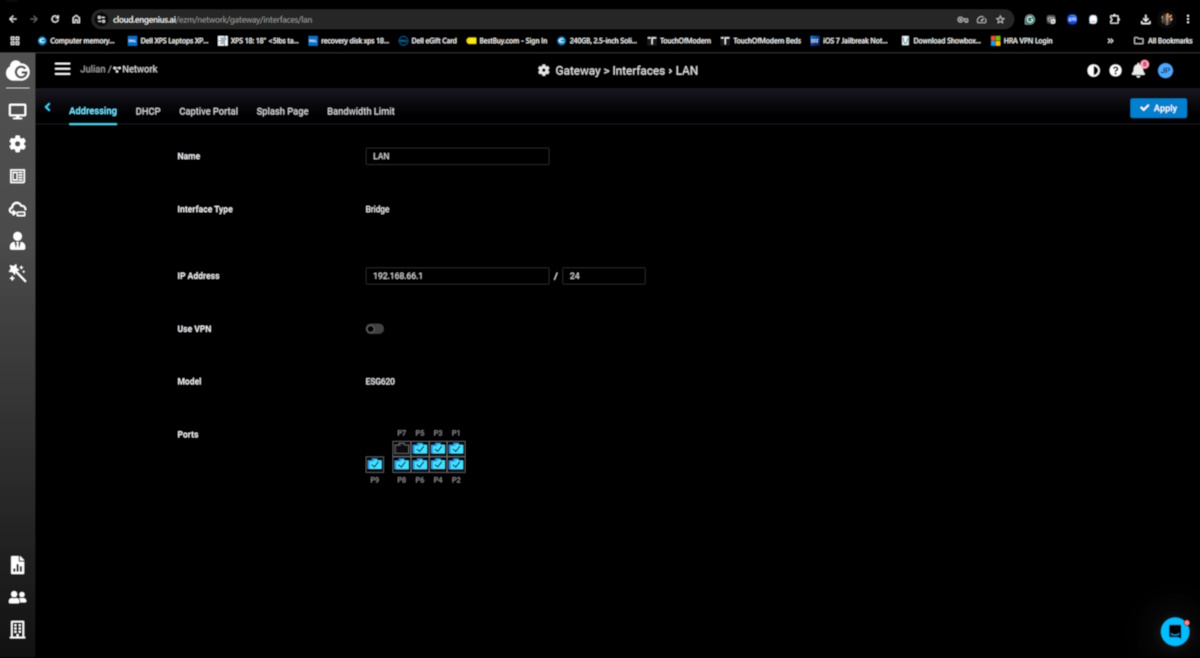Open Chrome three-dot menu
The height and width of the screenshot is (658, 1200).
point(1187,19)
